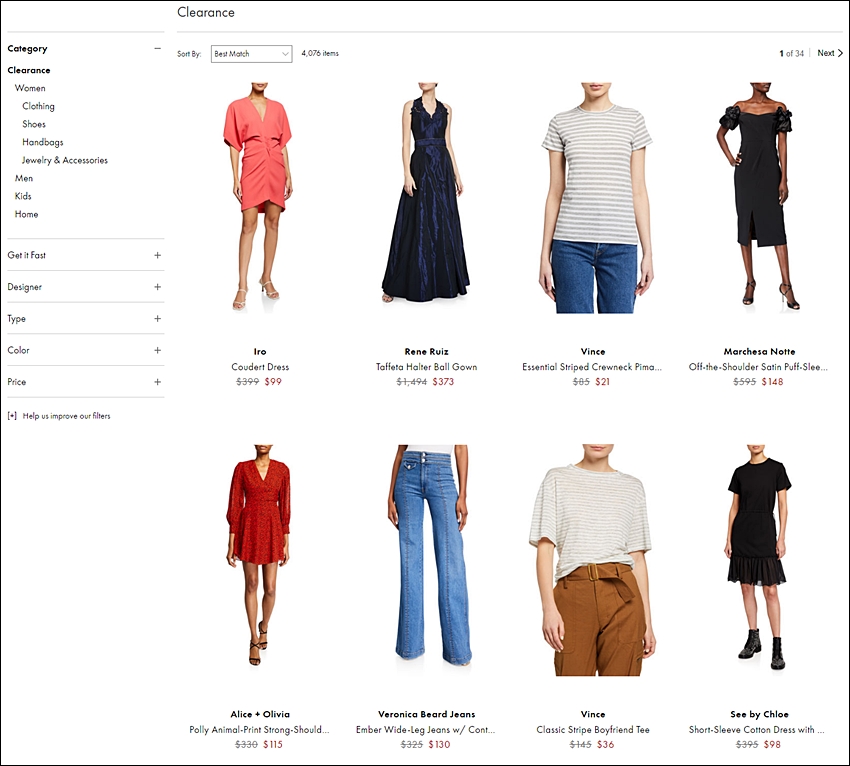
Task: Click Off-the-Shoulder Satin Puff-Sleeve title
Action: (758, 367)
